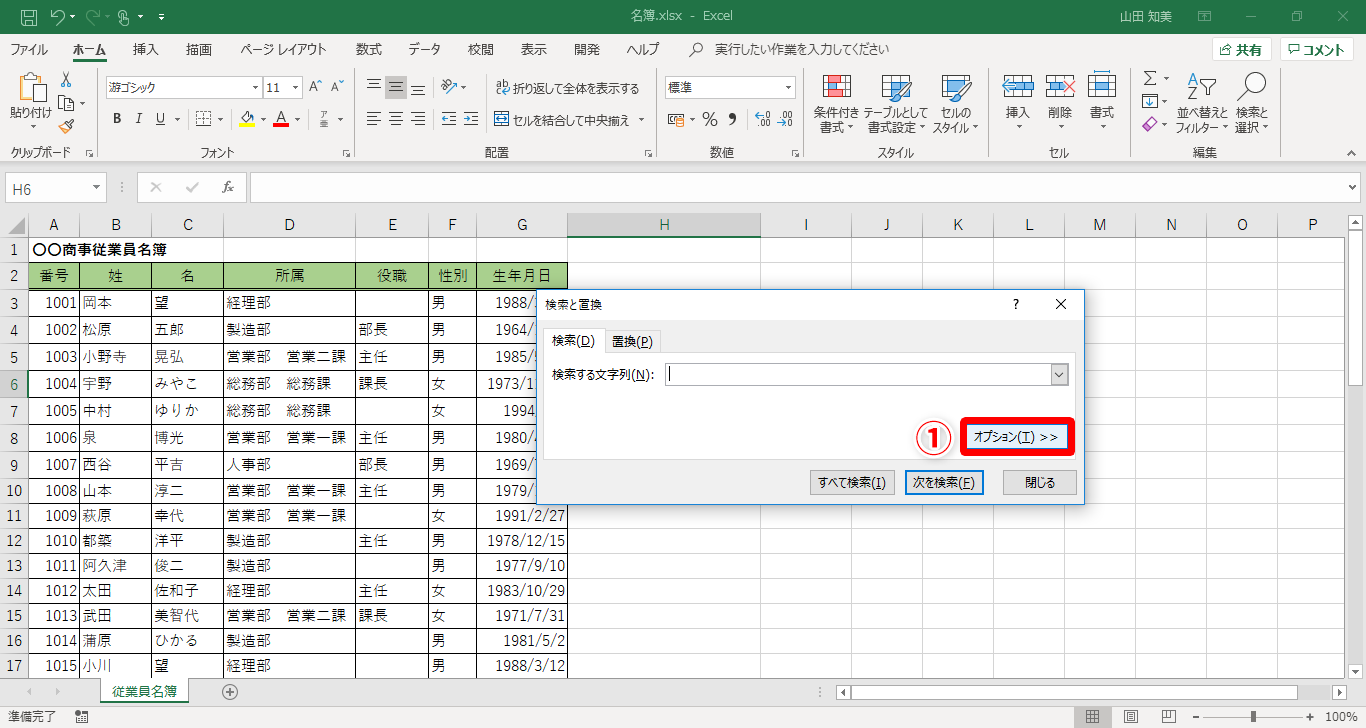This screenshot has height=728, width=1366.
Task: Toggle top vertical alignment
Action: (x=374, y=87)
